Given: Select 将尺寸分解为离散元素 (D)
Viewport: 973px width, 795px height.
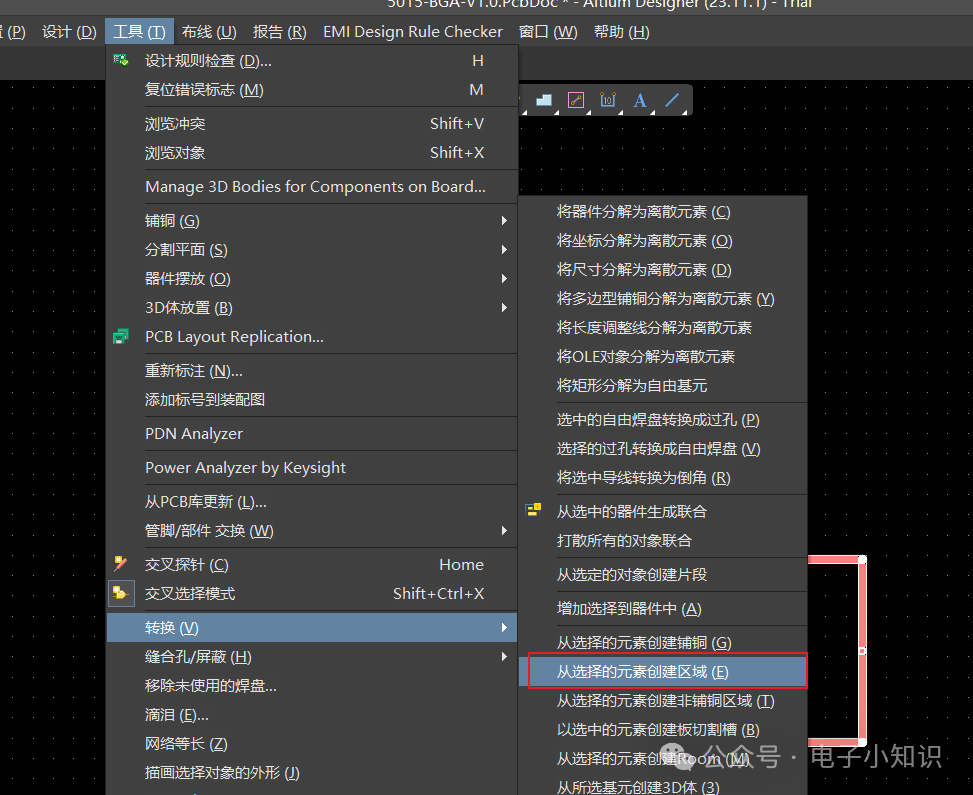Looking at the screenshot, I should pyautogui.click(x=663, y=270).
